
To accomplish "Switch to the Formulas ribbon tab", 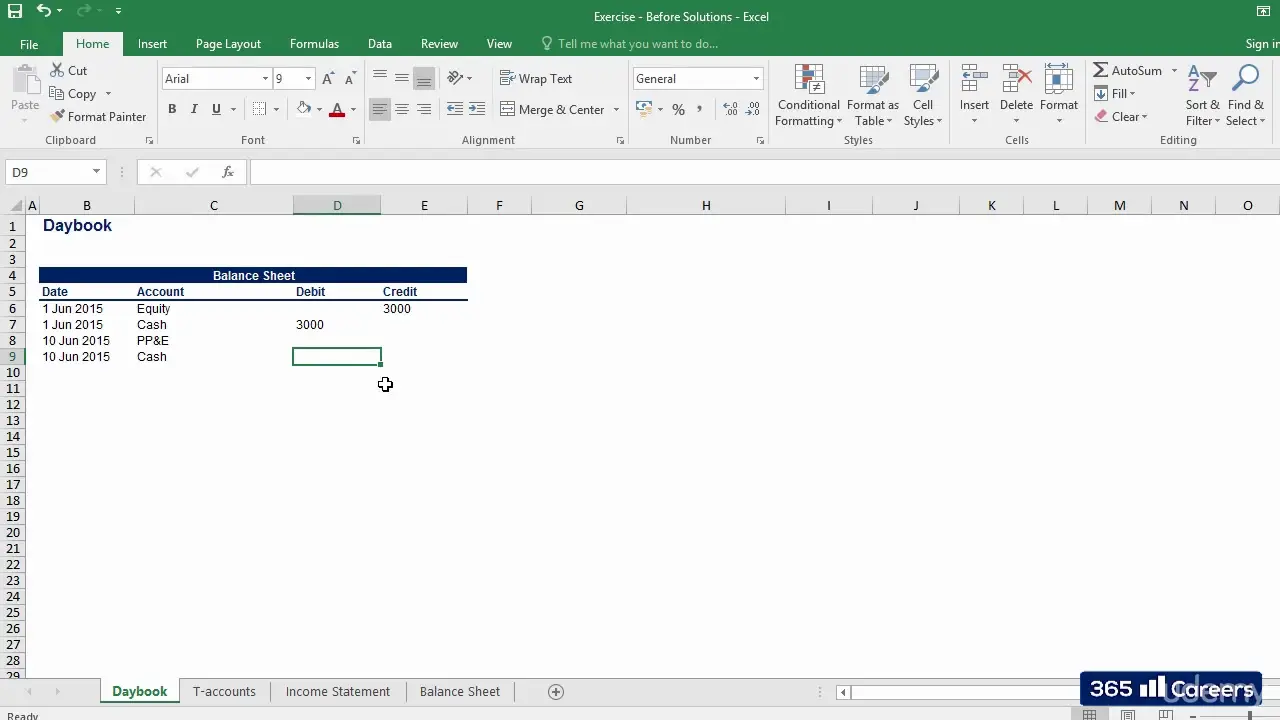I will tap(314, 44).
